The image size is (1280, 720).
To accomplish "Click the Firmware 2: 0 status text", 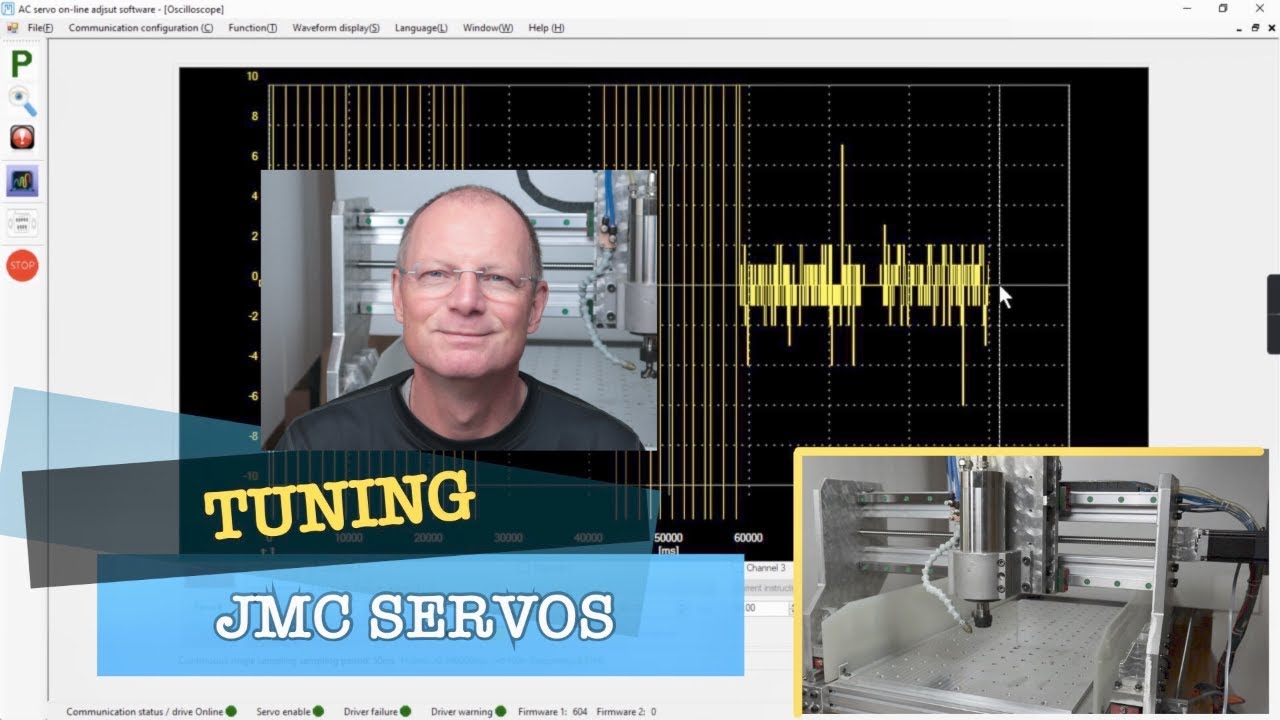I will click(626, 712).
